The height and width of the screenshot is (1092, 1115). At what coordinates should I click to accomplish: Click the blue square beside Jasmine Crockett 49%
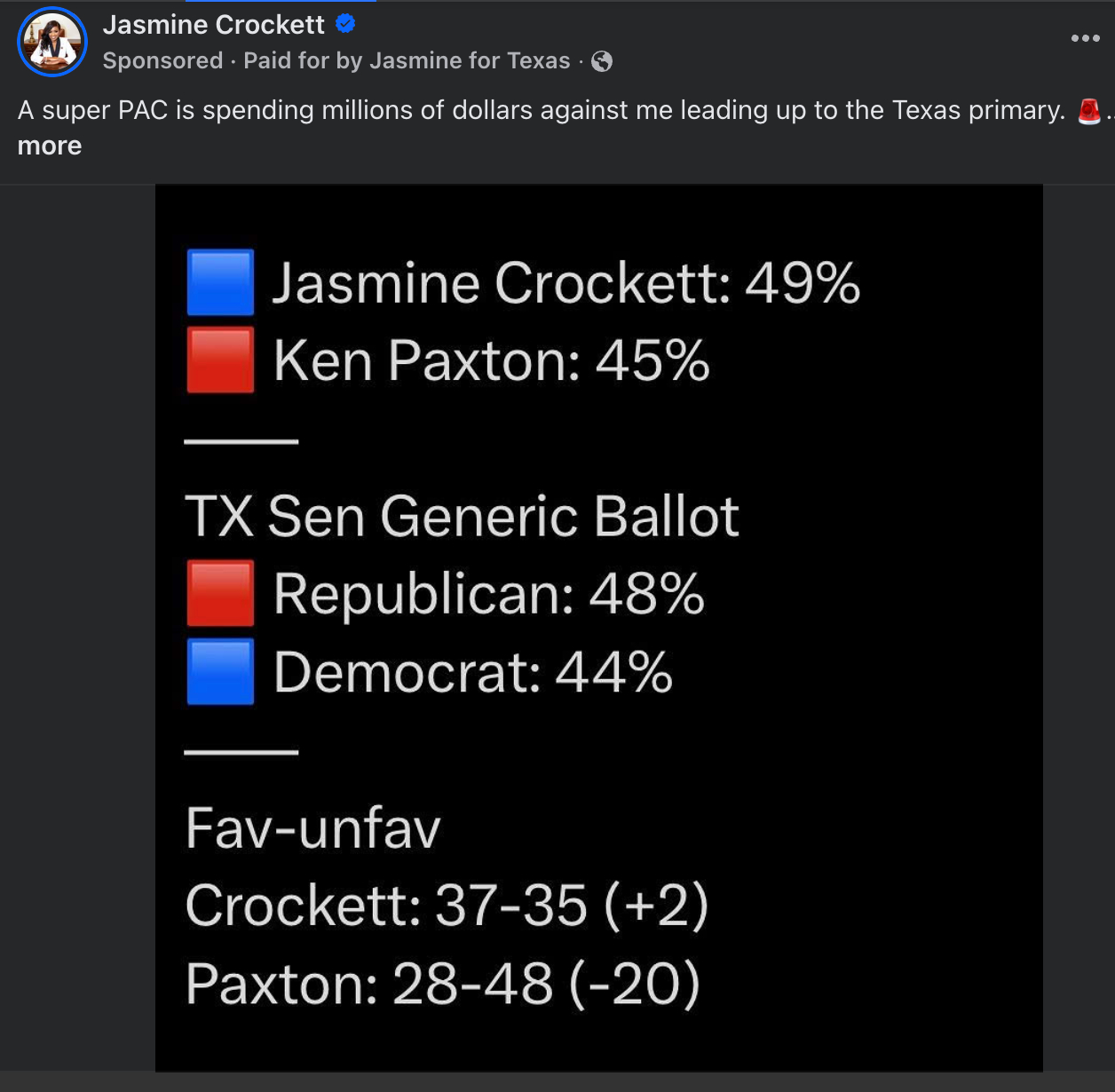coord(220,283)
